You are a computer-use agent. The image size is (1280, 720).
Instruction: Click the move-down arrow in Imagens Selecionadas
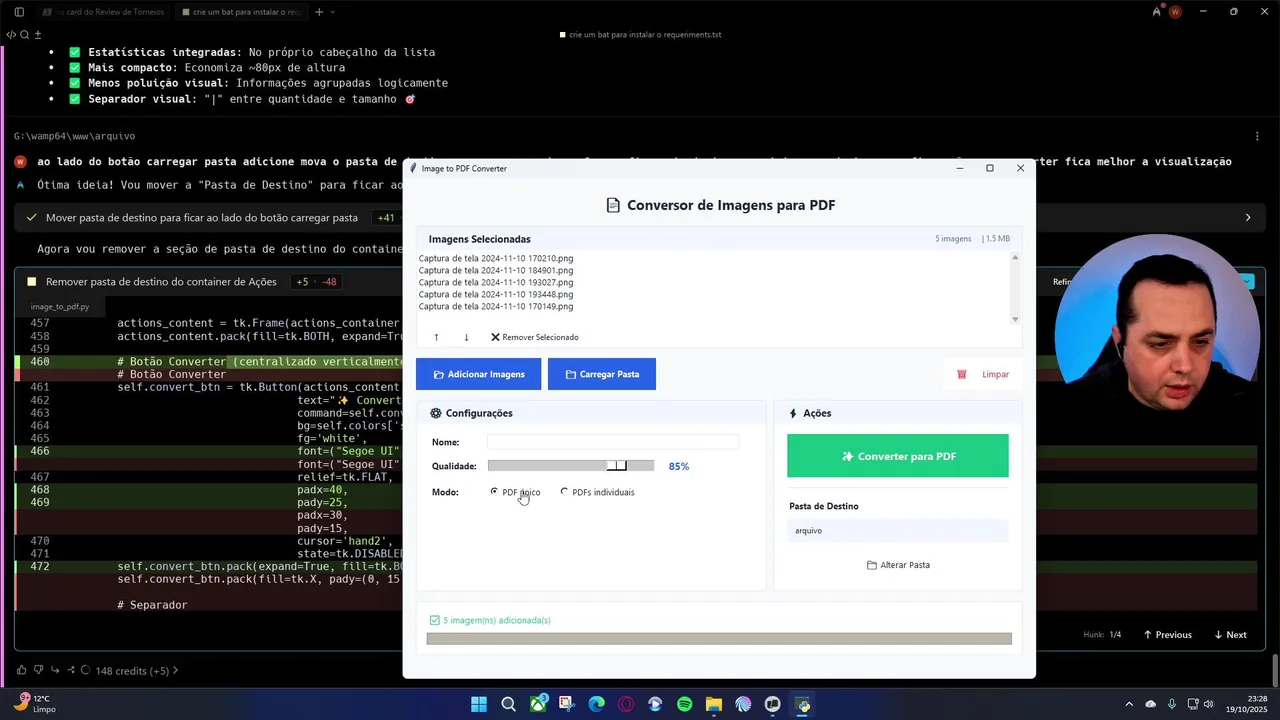(466, 337)
